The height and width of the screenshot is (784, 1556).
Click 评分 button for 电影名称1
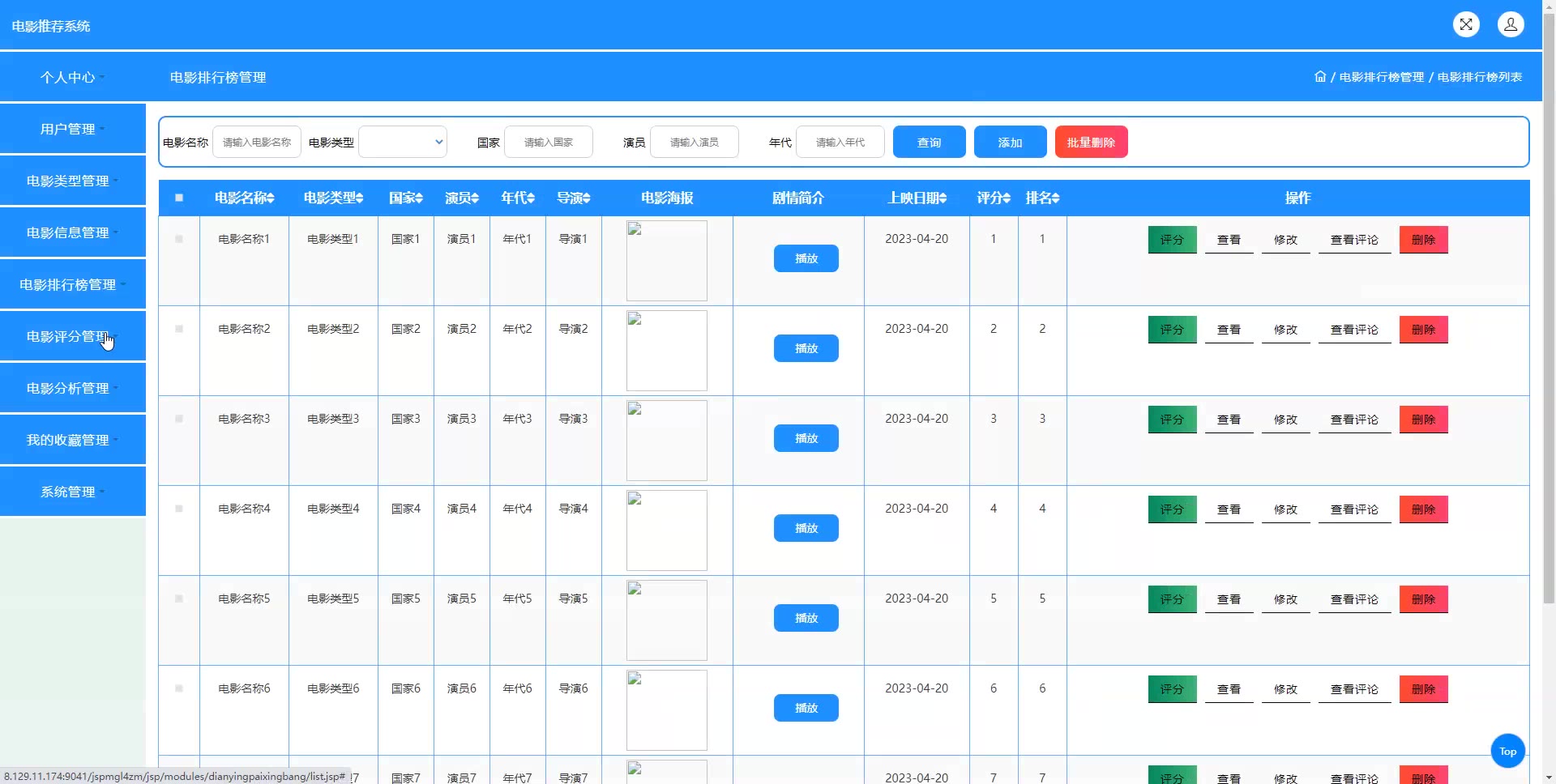tap(1173, 240)
